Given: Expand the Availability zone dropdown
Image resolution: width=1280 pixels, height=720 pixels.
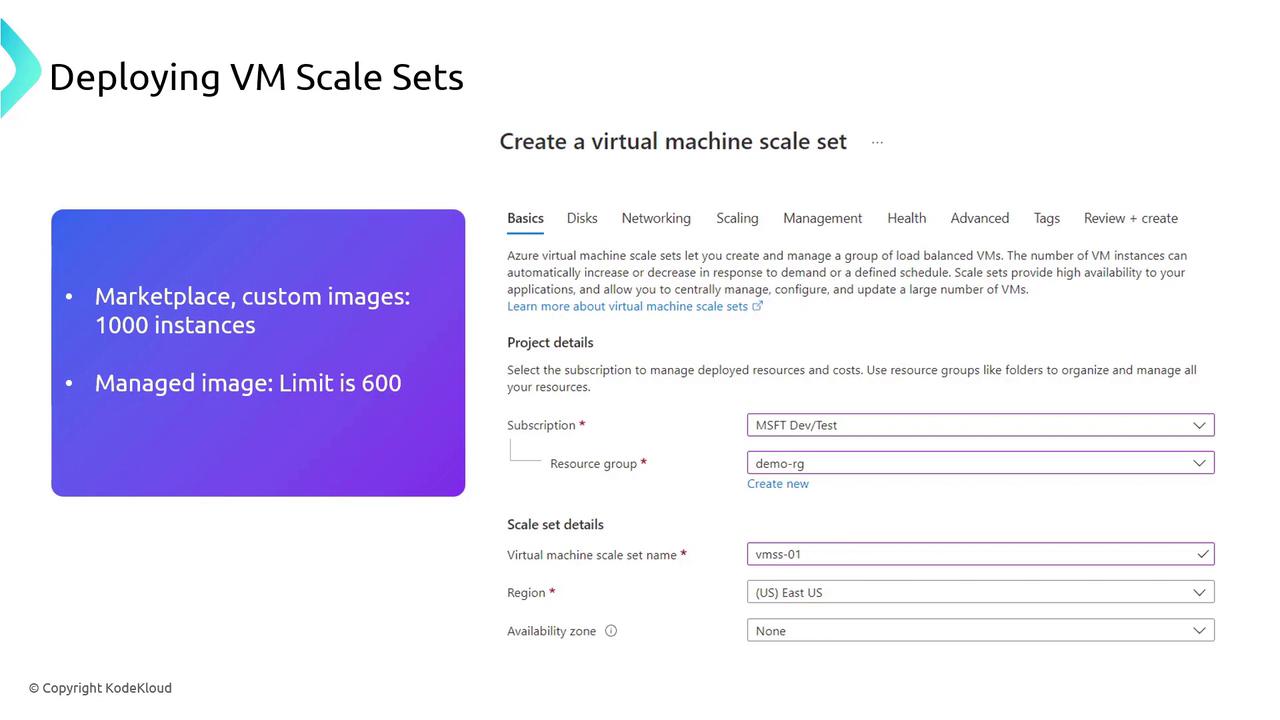Looking at the screenshot, I should (x=980, y=631).
